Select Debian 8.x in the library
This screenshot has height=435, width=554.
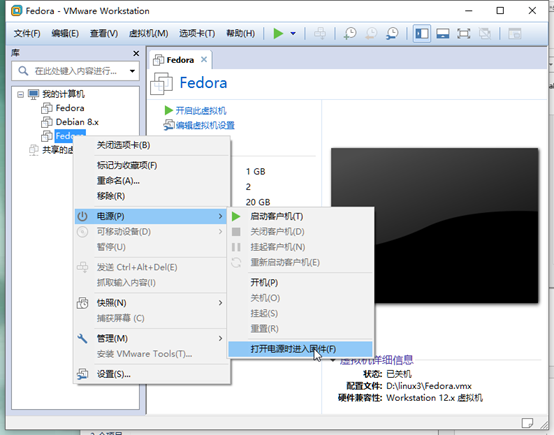click(x=77, y=122)
